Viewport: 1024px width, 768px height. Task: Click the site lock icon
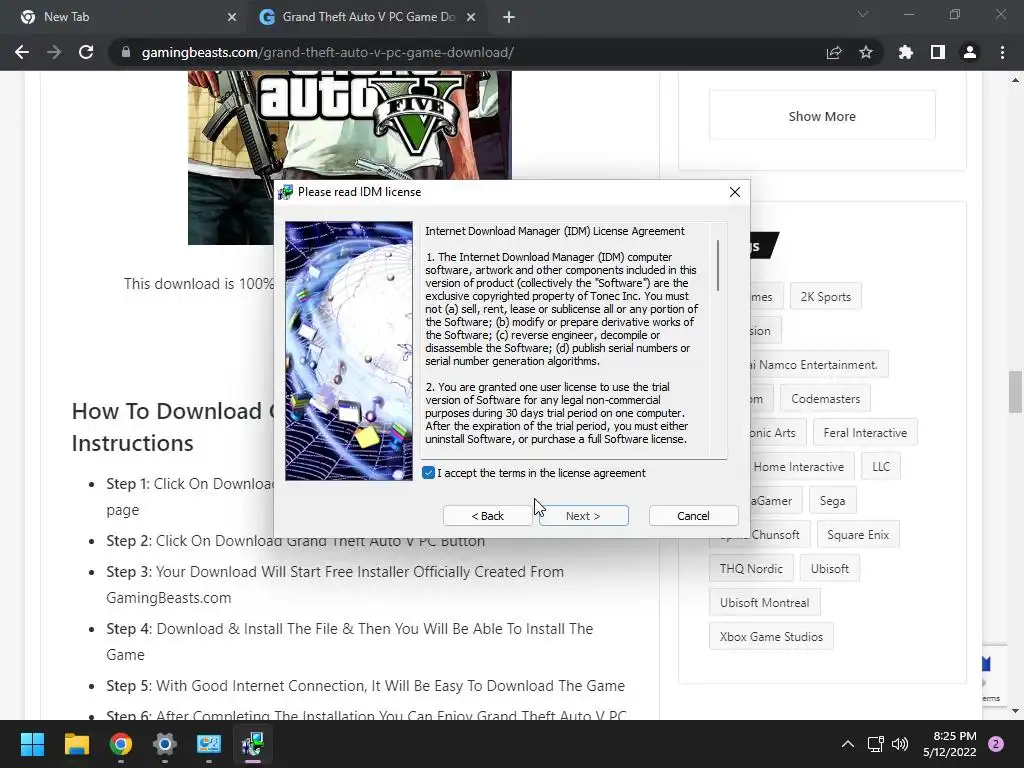(125, 52)
